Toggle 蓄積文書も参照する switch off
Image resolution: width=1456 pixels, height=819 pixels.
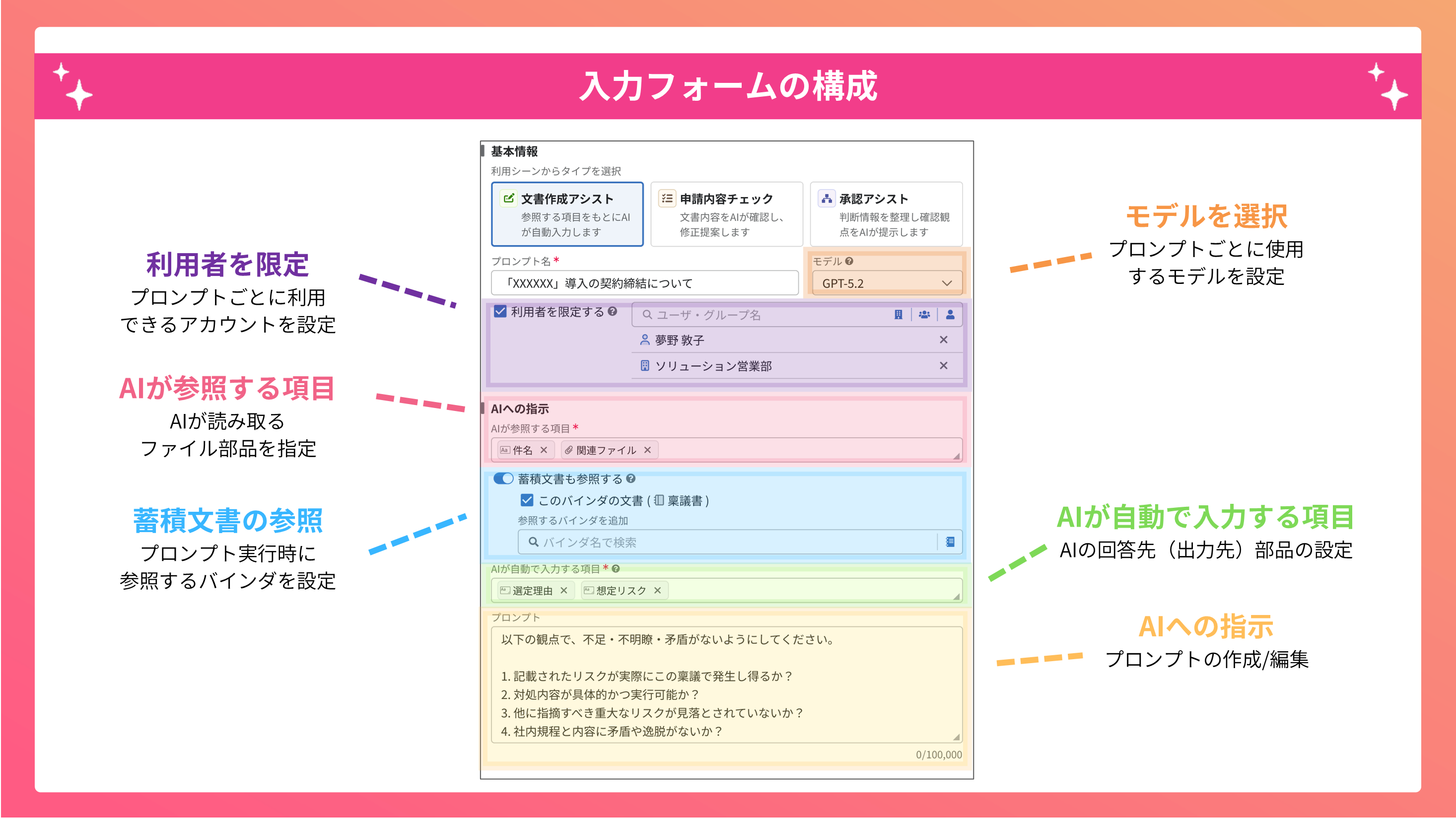click(503, 478)
